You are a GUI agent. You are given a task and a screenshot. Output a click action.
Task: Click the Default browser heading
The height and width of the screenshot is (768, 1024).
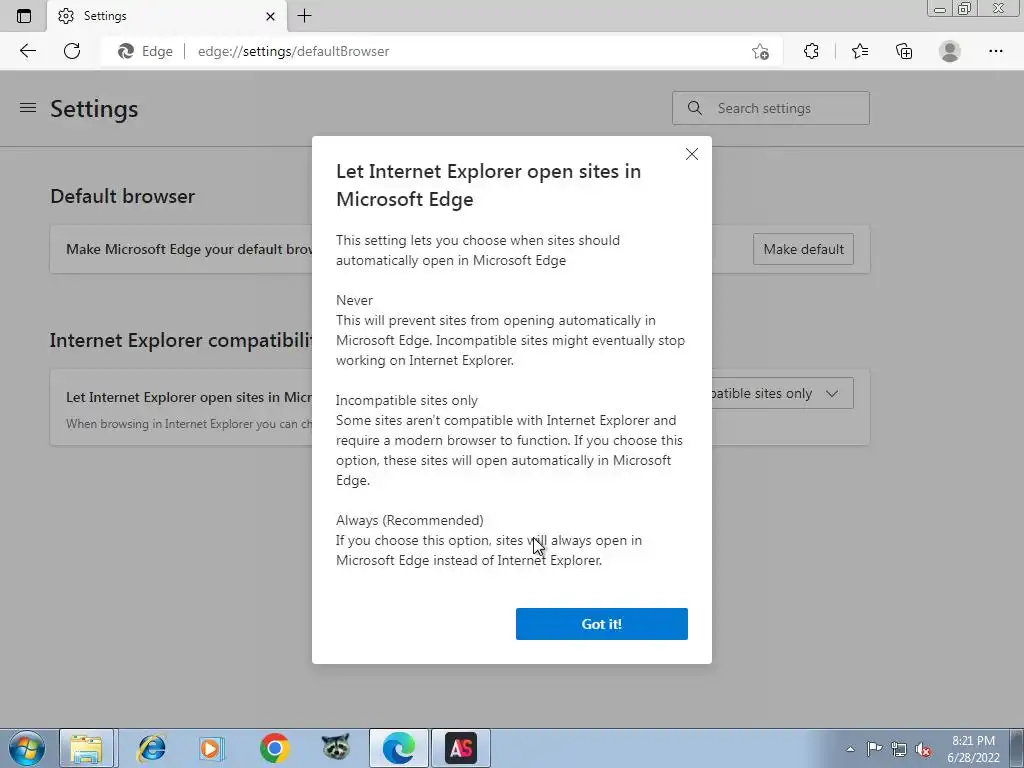pyautogui.click(x=123, y=196)
